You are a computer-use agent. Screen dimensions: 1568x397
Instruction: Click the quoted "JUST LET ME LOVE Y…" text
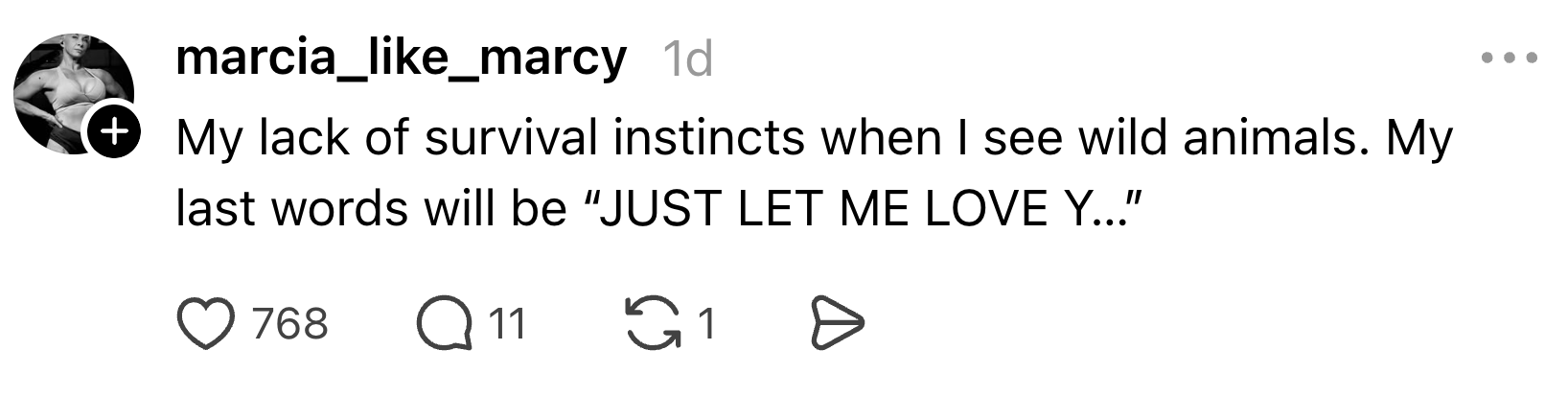[863, 210]
